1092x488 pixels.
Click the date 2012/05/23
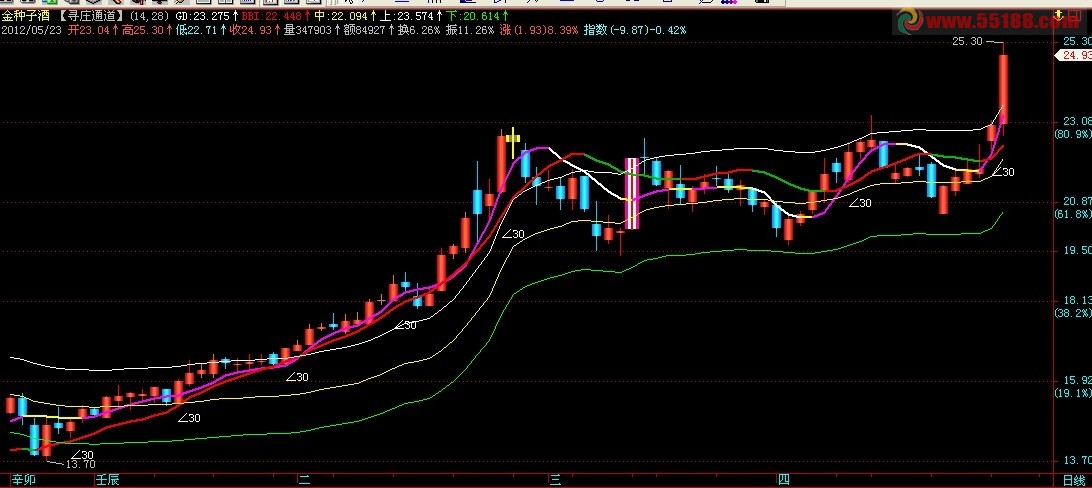31,30
